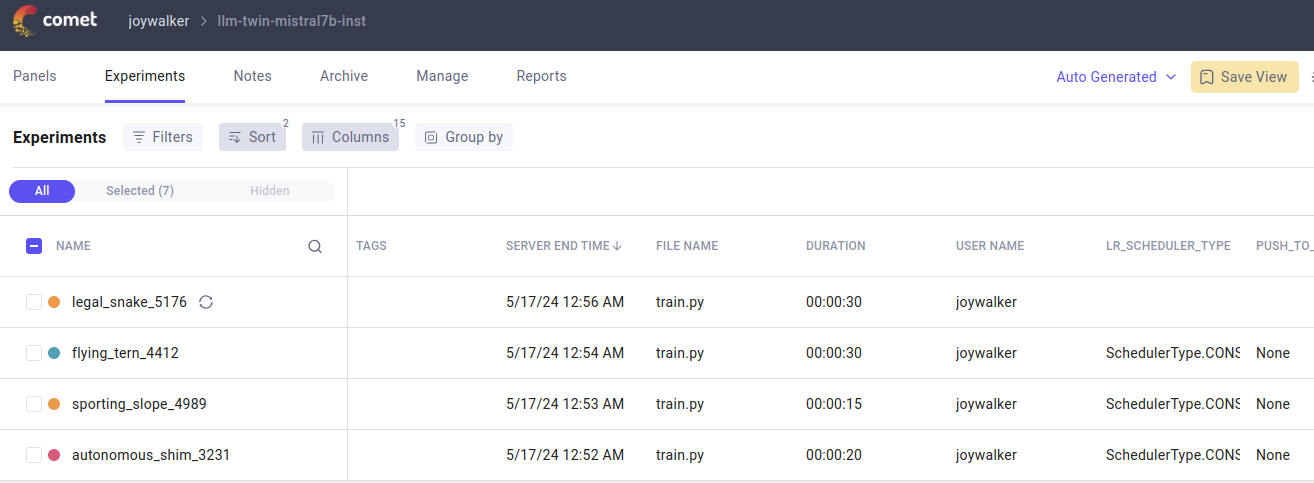
Task: Show Selected (7) experiments
Action: (x=140, y=191)
